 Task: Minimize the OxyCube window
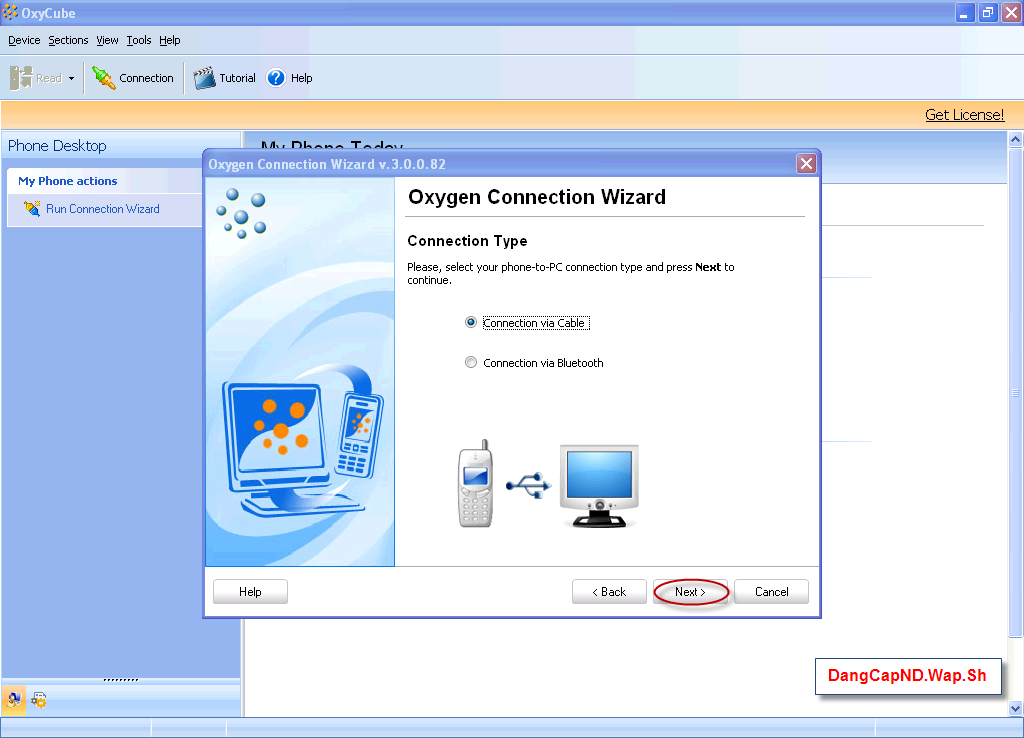point(965,12)
